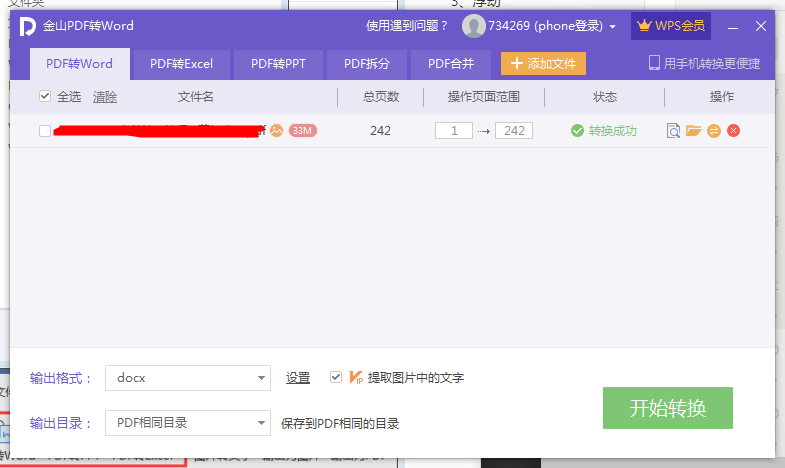Click the 状态 column header
Viewport: 785px width, 468px height.
coord(605,97)
